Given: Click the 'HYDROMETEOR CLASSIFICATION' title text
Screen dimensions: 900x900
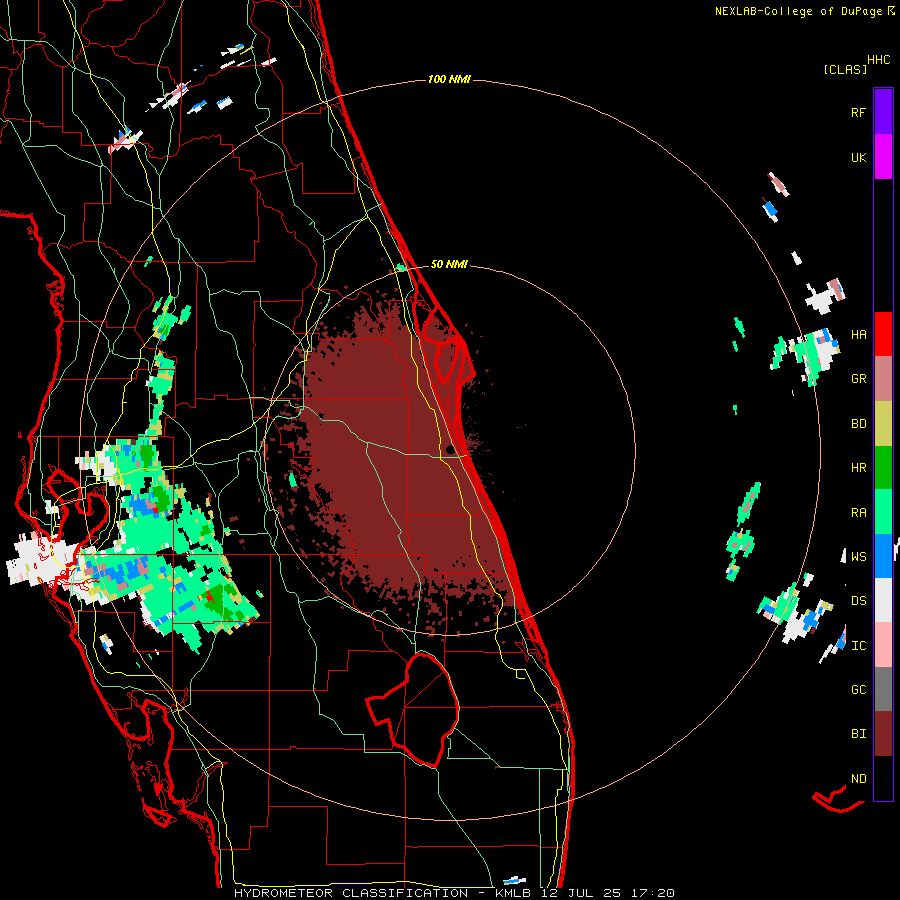Looking at the screenshot, I should pyautogui.click(x=351, y=893).
